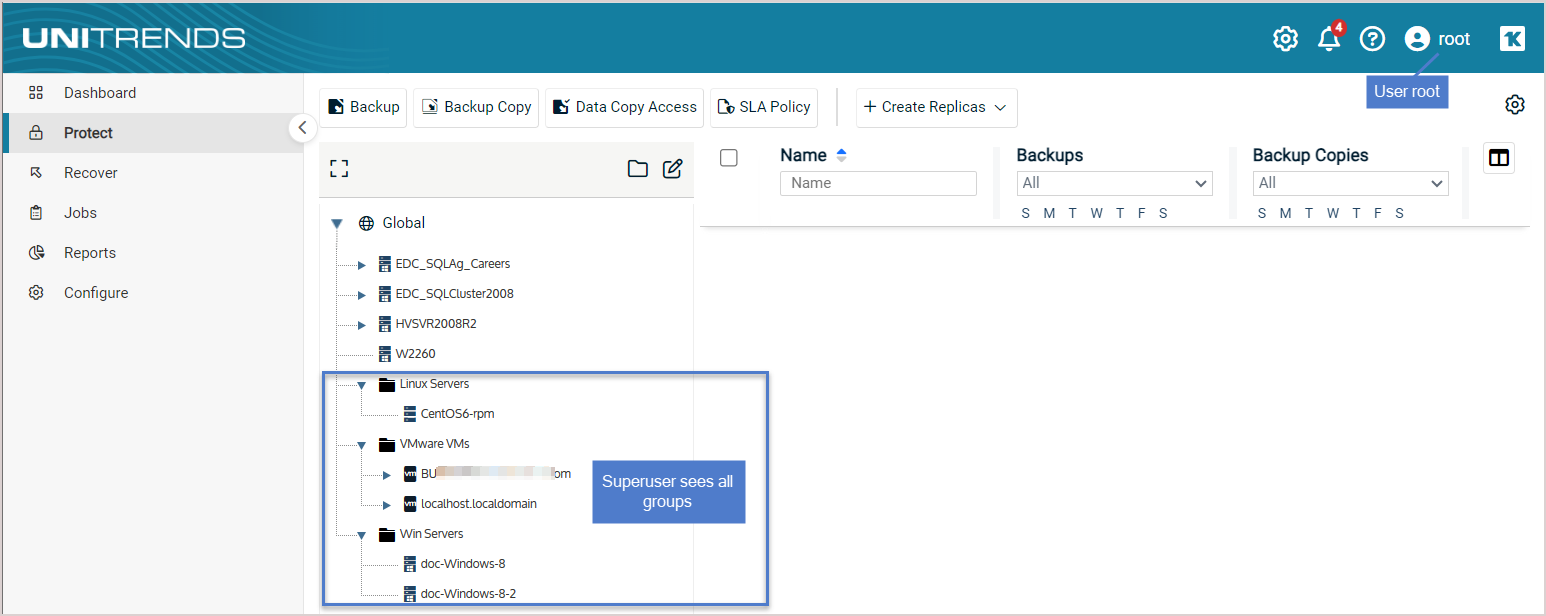
Task: Open the global settings gear in header
Action: 1285,39
